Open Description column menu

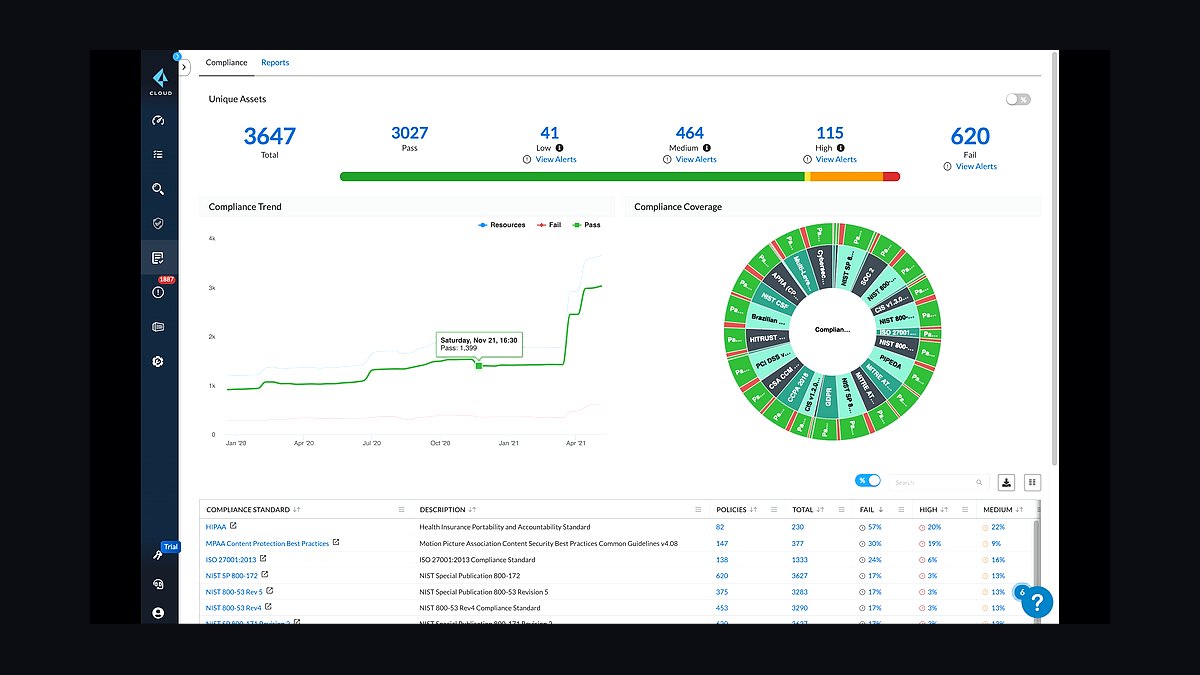698,510
